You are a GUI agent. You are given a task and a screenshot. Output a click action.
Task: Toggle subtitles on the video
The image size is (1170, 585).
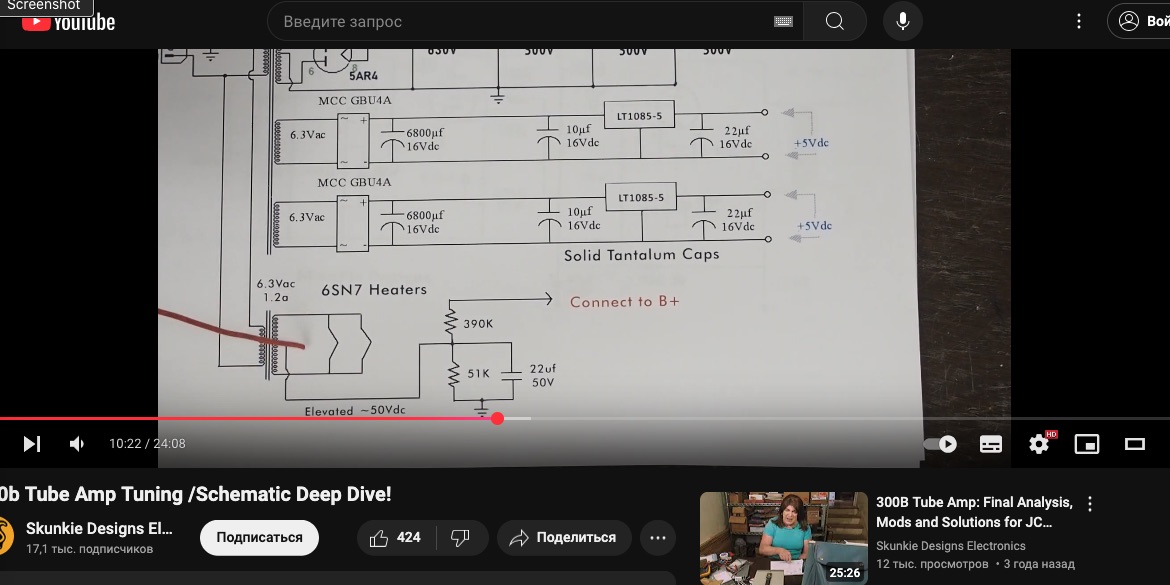coord(991,444)
